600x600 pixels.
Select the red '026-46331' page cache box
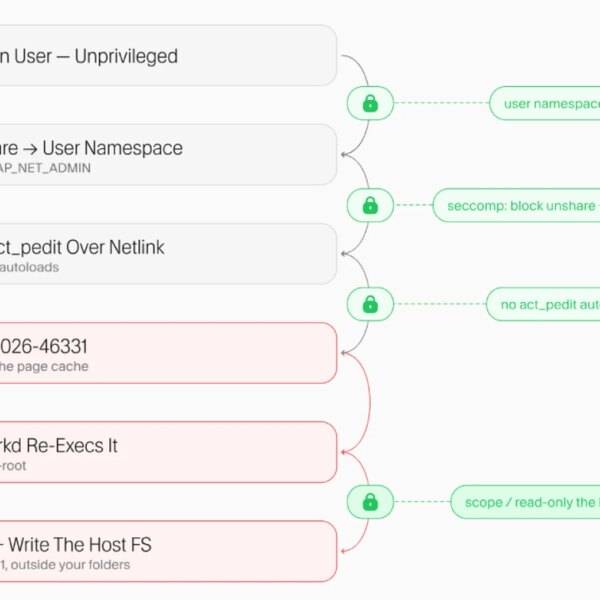tap(168, 353)
